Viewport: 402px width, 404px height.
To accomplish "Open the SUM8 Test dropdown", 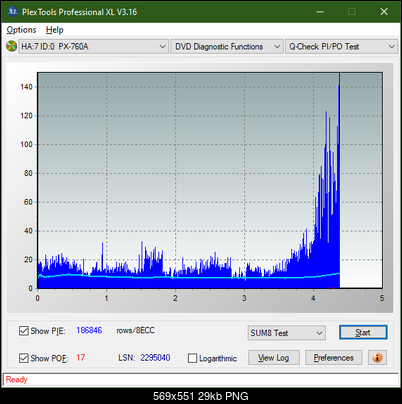I will [287, 333].
